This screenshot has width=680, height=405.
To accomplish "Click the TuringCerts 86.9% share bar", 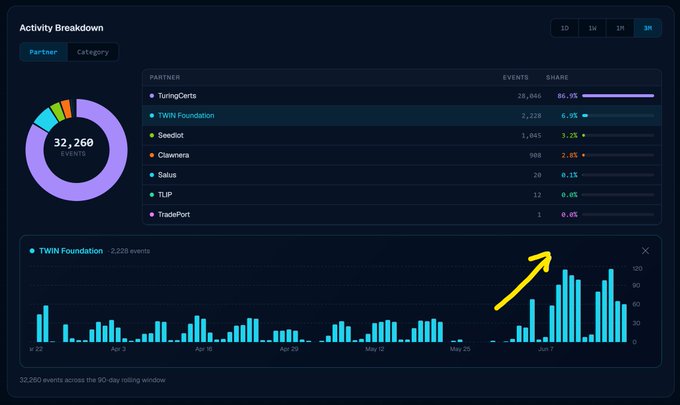I will pos(618,96).
